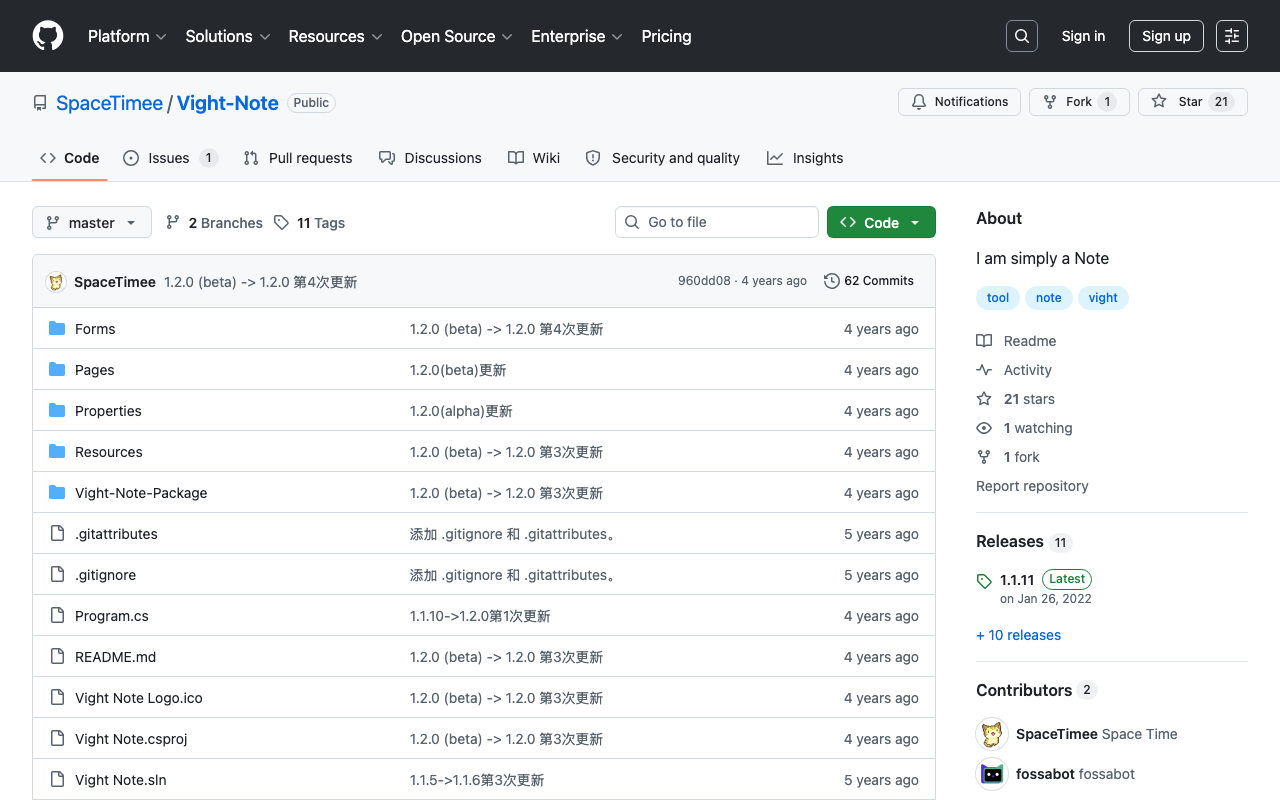Click the 1.1.11 release tag icon
Screen dimensions: 1280x800
click(984, 581)
